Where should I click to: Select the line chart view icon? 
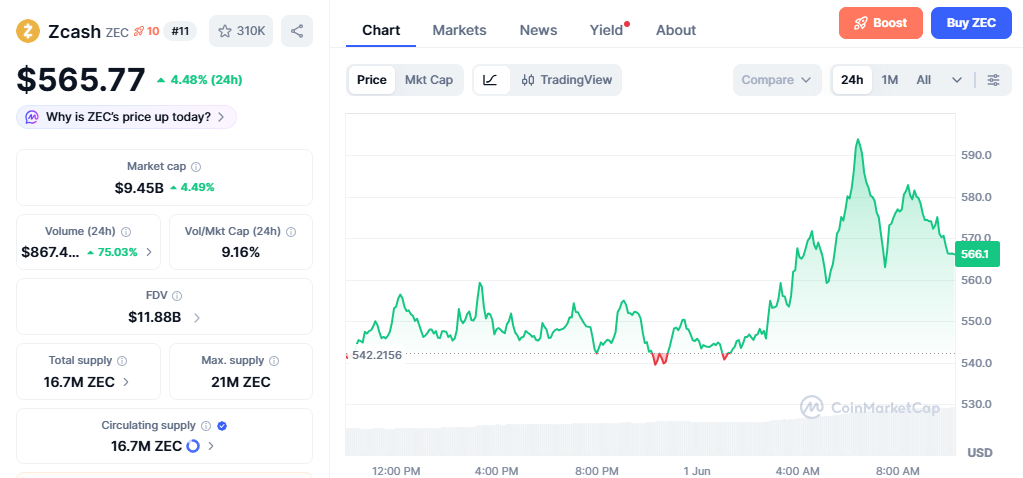492,80
